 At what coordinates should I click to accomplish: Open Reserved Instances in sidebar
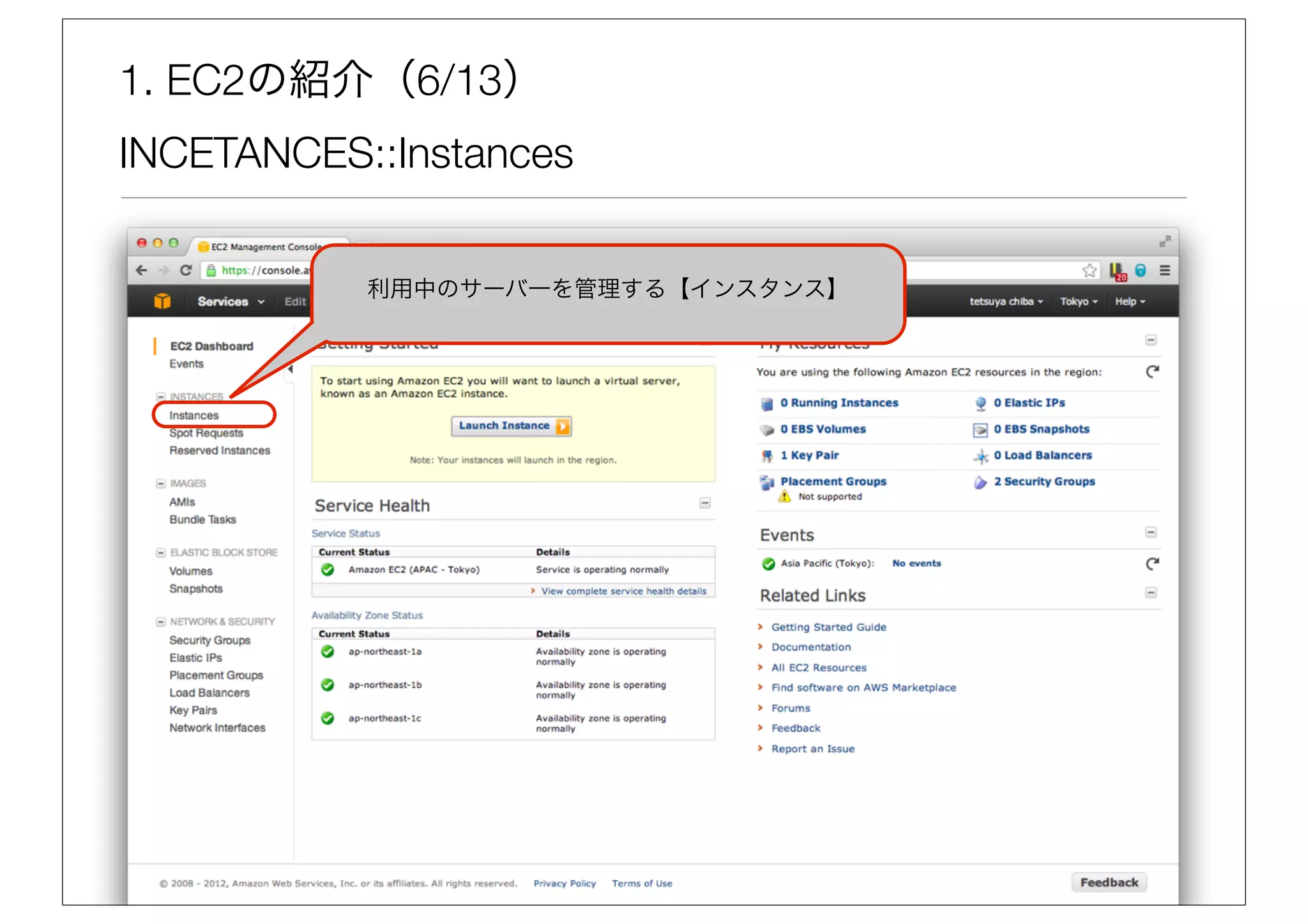220,451
